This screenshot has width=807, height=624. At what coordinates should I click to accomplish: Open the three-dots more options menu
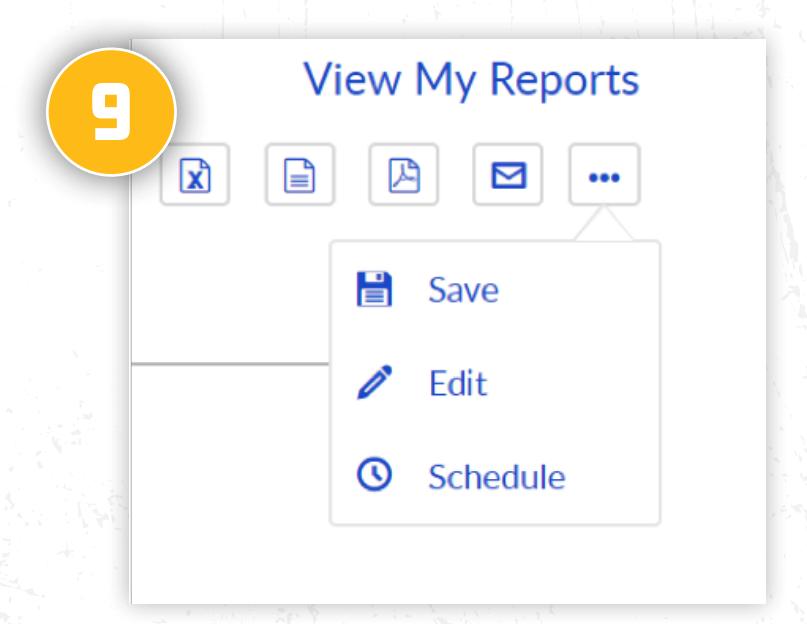[604, 176]
